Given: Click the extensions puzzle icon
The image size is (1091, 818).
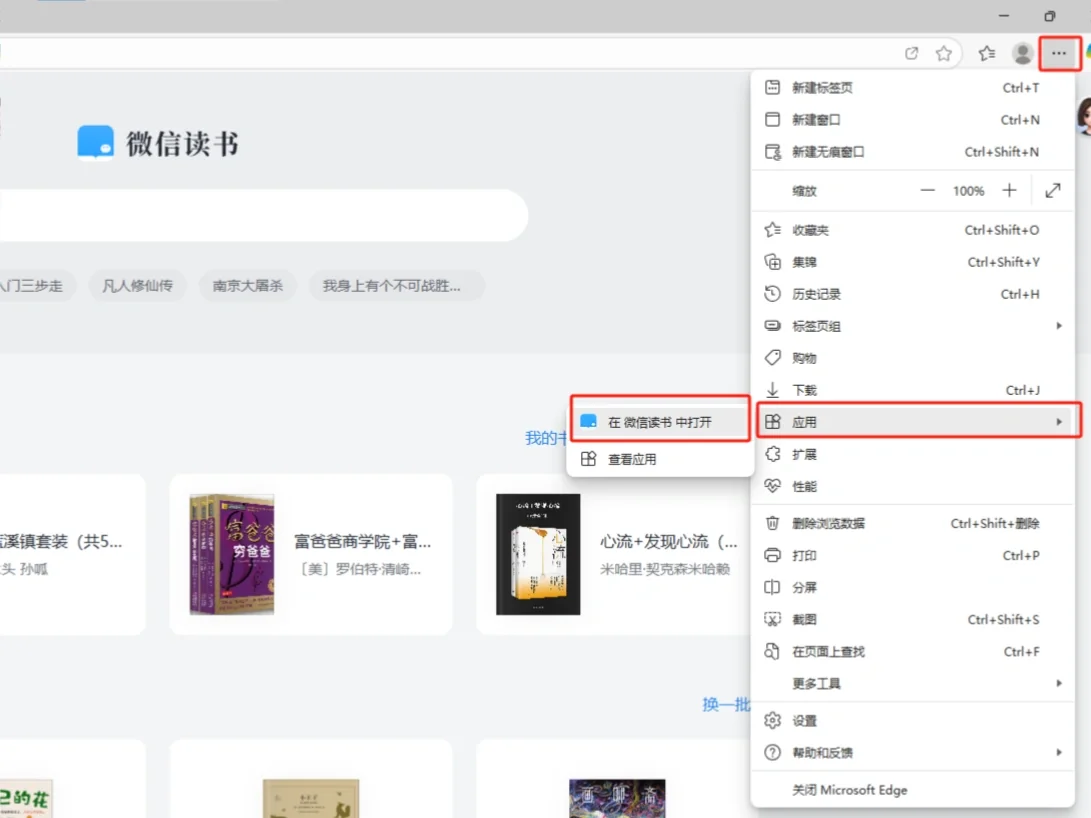Looking at the screenshot, I should point(772,454).
